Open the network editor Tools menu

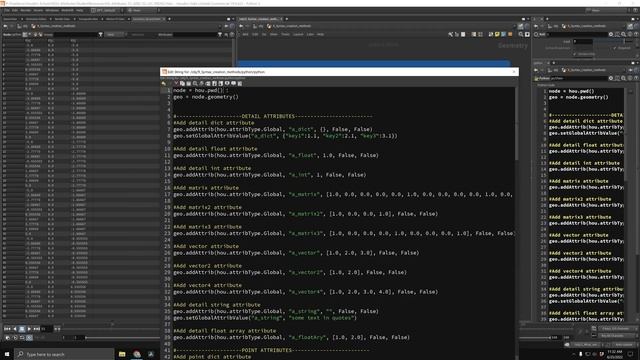tap(285, 34)
